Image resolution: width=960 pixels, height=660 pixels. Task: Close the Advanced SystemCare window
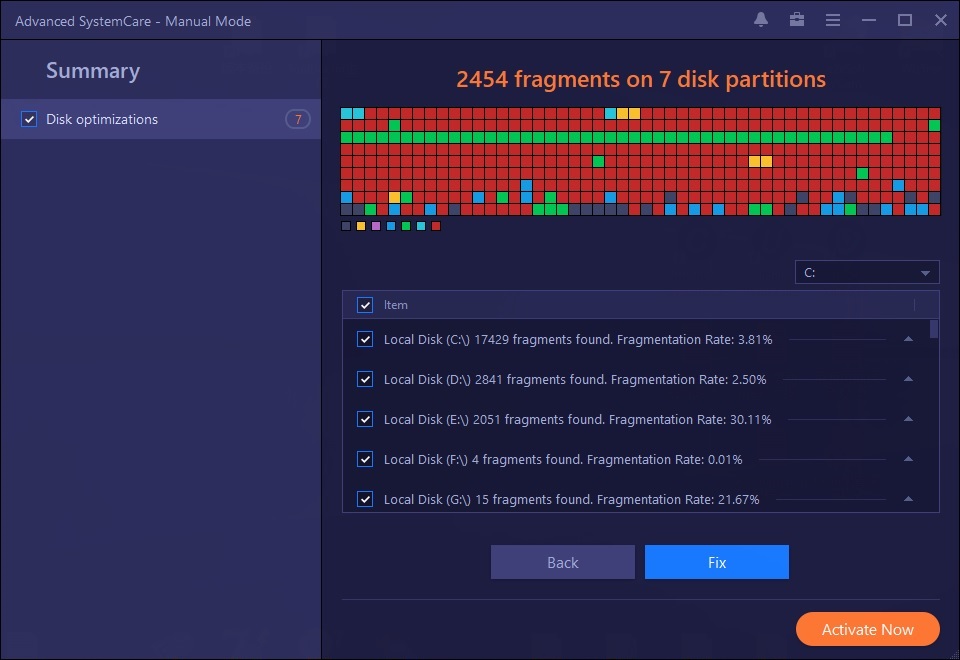coord(941,20)
